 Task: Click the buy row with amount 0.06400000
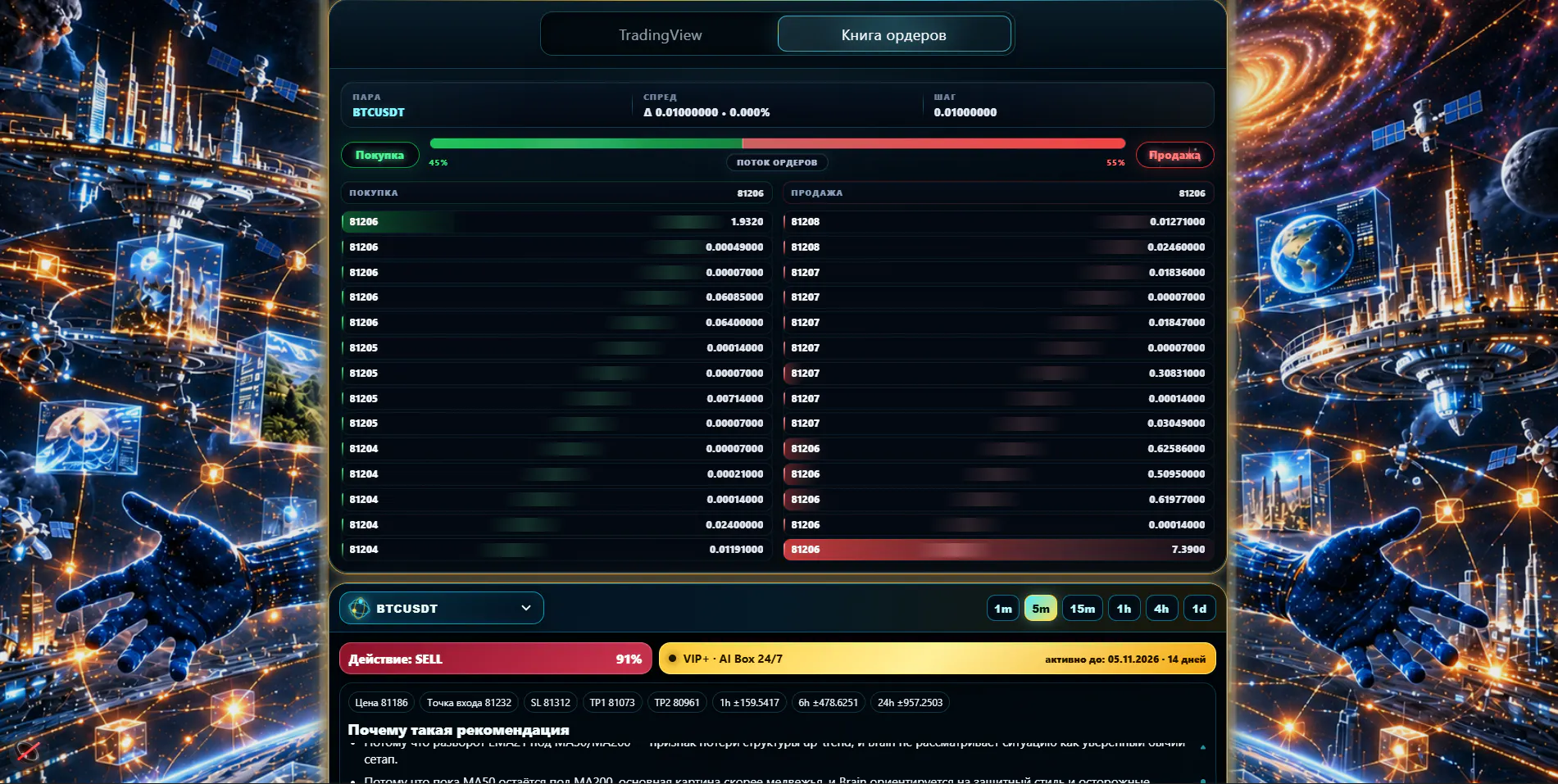(556, 322)
